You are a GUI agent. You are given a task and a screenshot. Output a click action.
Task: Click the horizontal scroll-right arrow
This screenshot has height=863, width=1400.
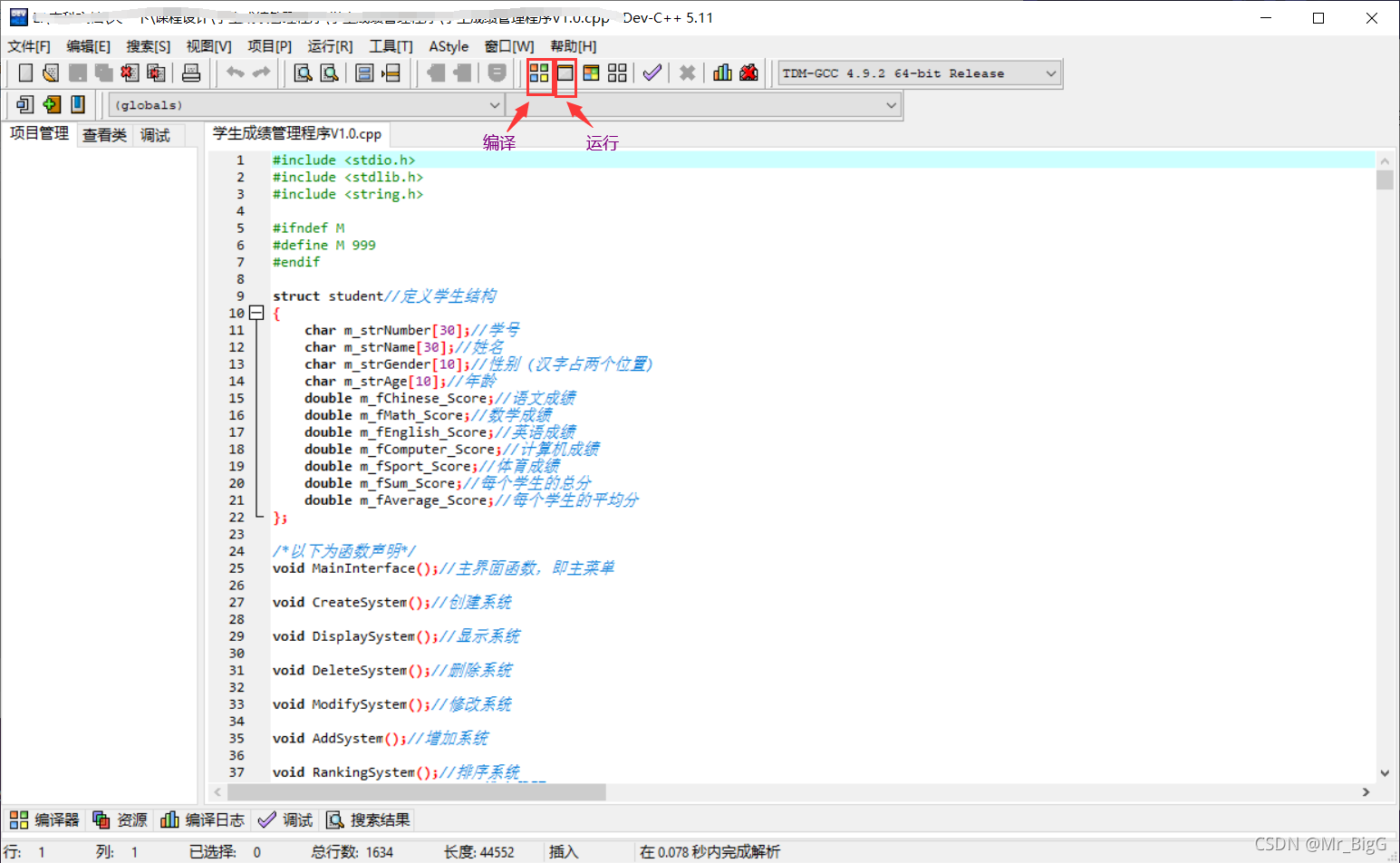pyautogui.click(x=1366, y=792)
